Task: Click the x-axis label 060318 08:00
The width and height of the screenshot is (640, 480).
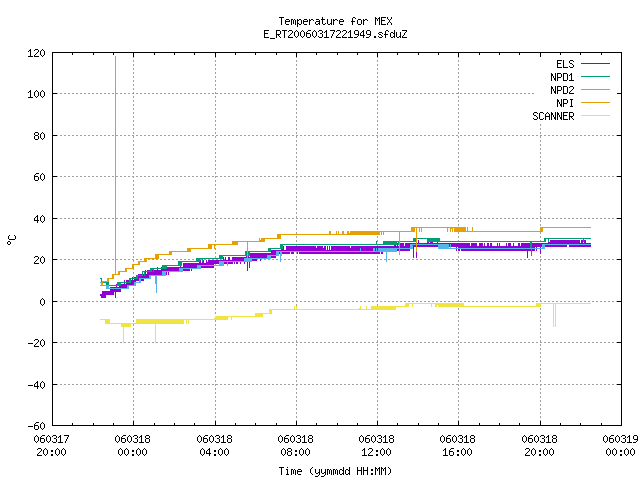Action: click(296, 446)
